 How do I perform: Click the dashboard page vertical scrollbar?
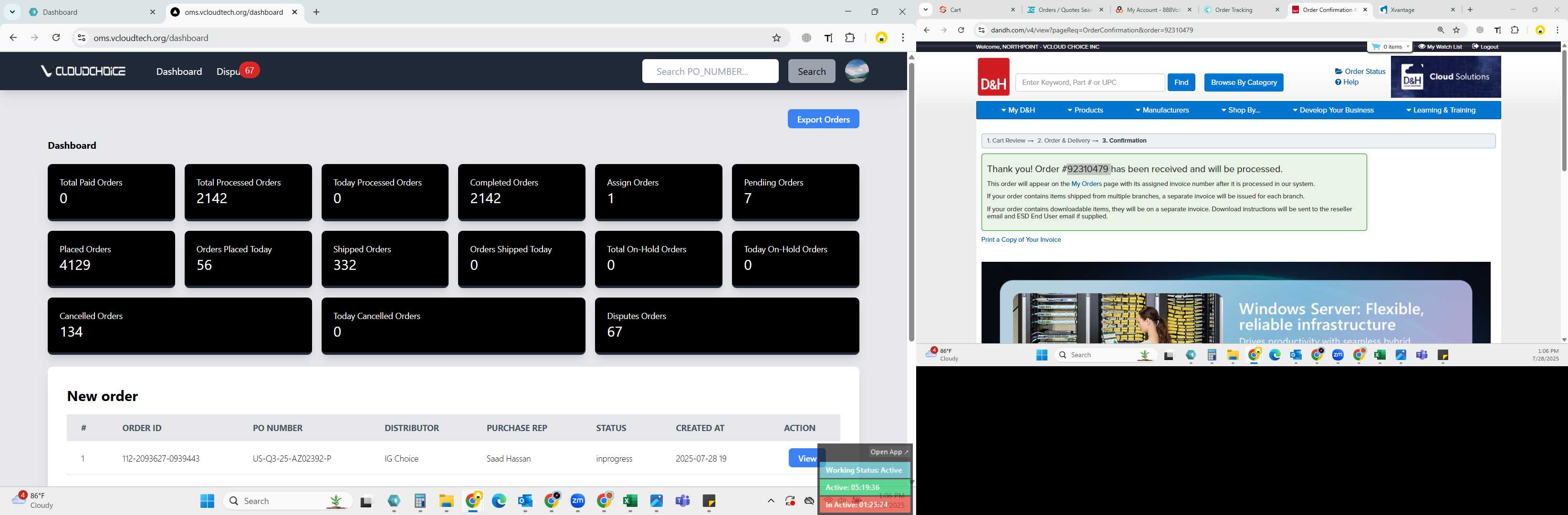[x=911, y=201]
